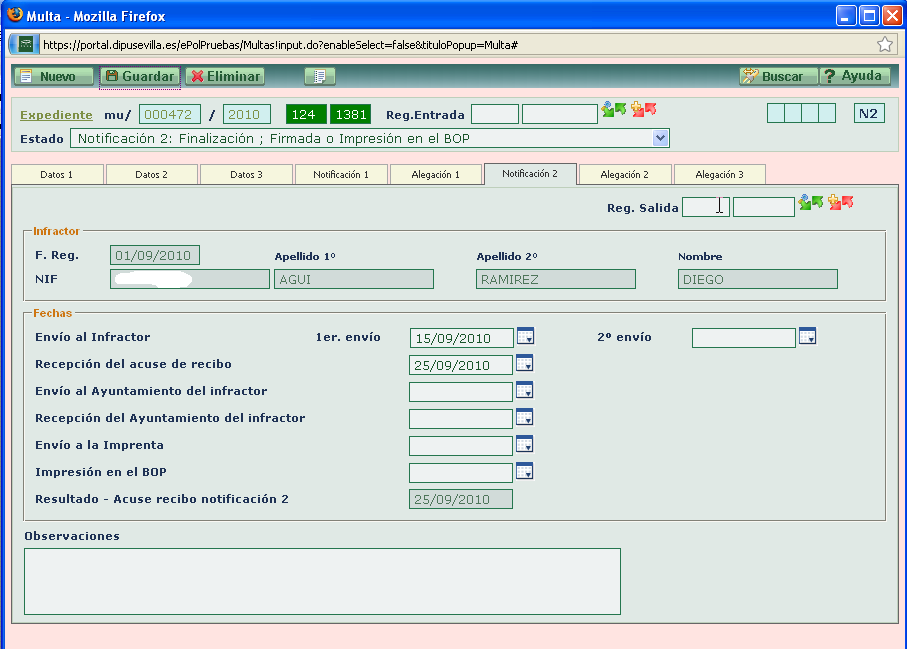
Task: Click the print document icon in the toolbar
Action: [x=317, y=75]
